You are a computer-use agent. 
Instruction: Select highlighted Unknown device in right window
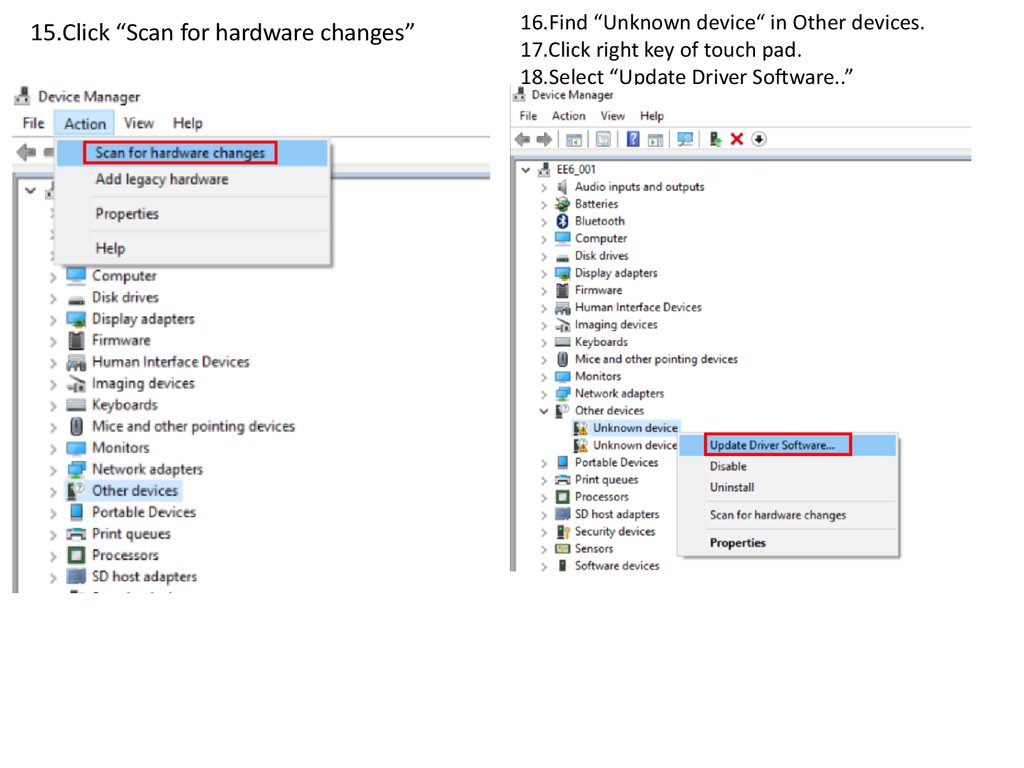[x=635, y=428]
